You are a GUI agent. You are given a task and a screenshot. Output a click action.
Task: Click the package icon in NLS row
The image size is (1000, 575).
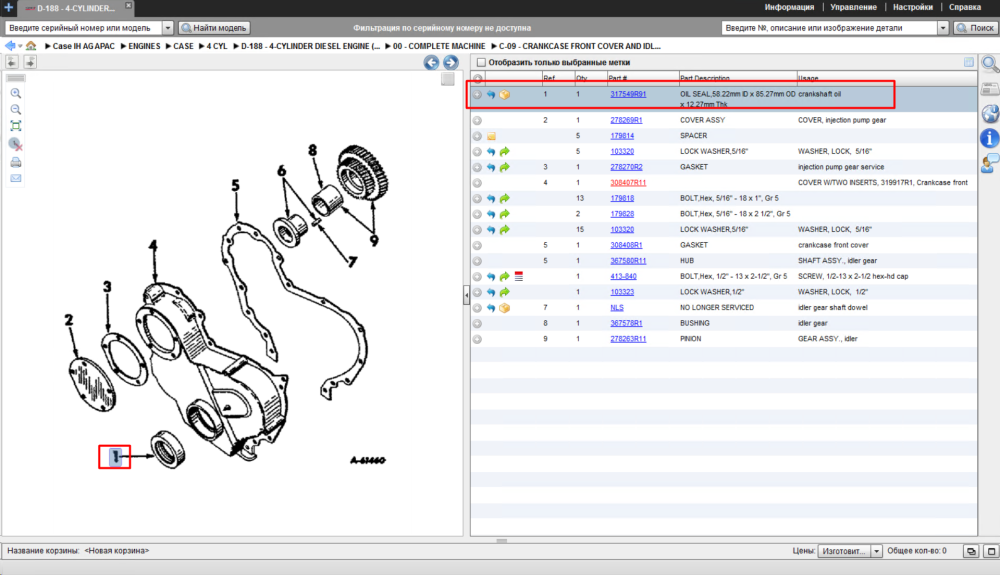click(504, 308)
